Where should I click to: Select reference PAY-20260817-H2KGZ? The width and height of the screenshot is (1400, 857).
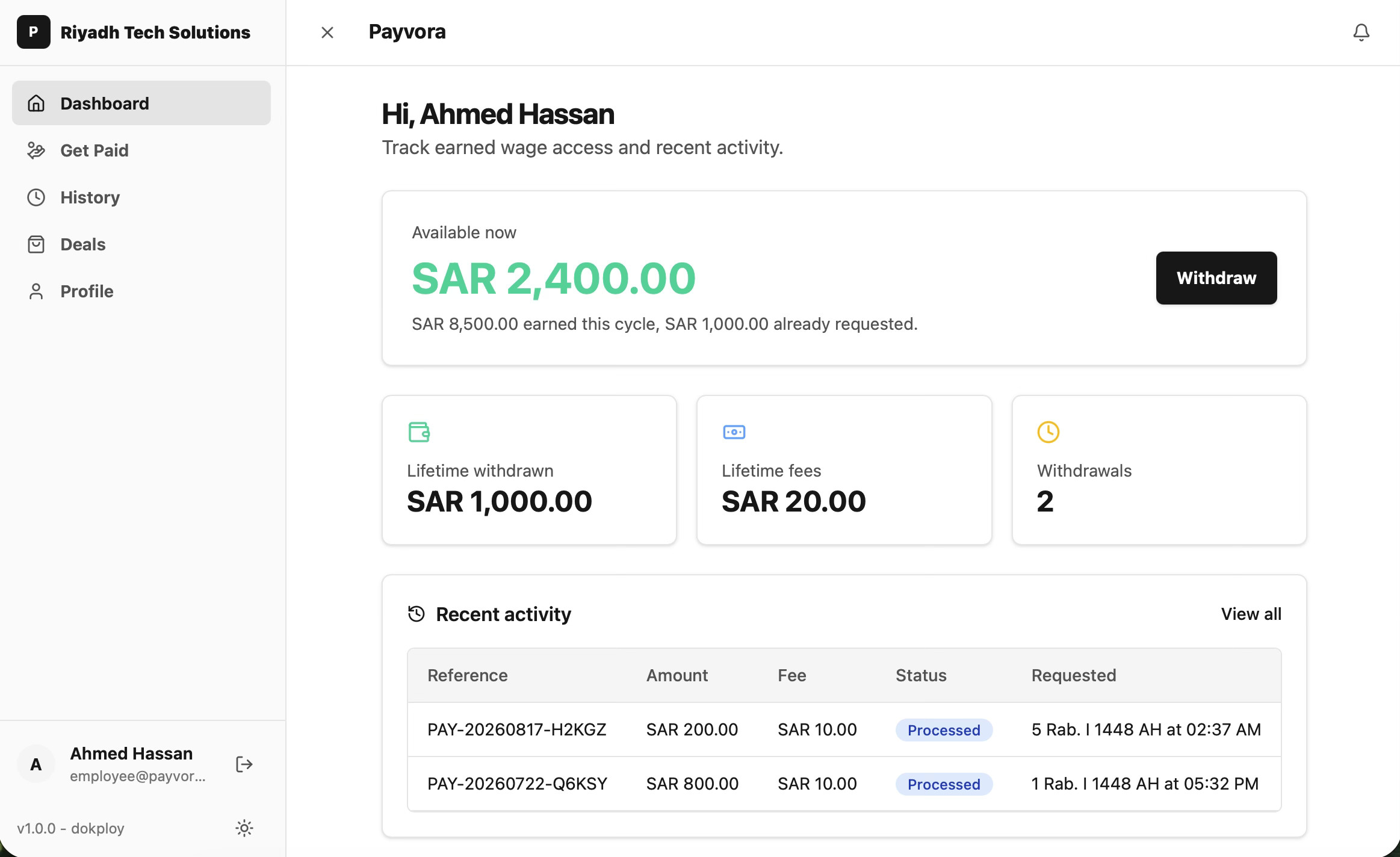[x=516, y=729]
